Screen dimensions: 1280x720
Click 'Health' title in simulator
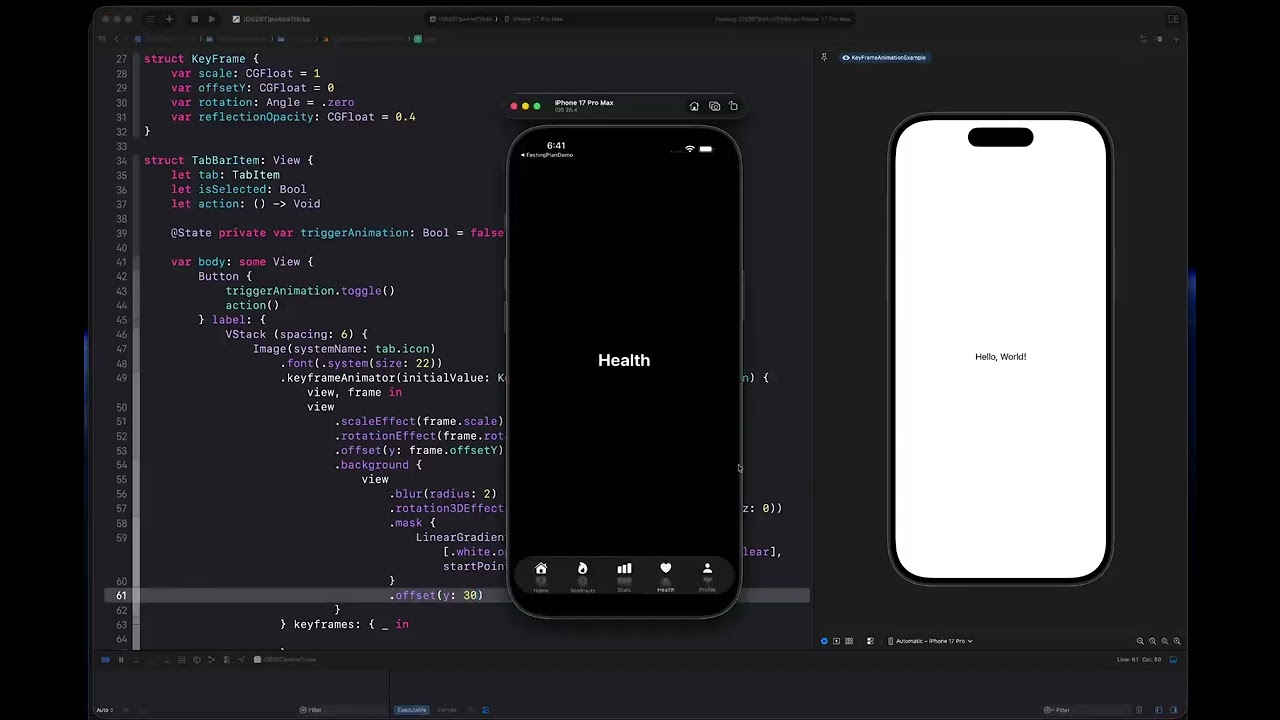624,360
